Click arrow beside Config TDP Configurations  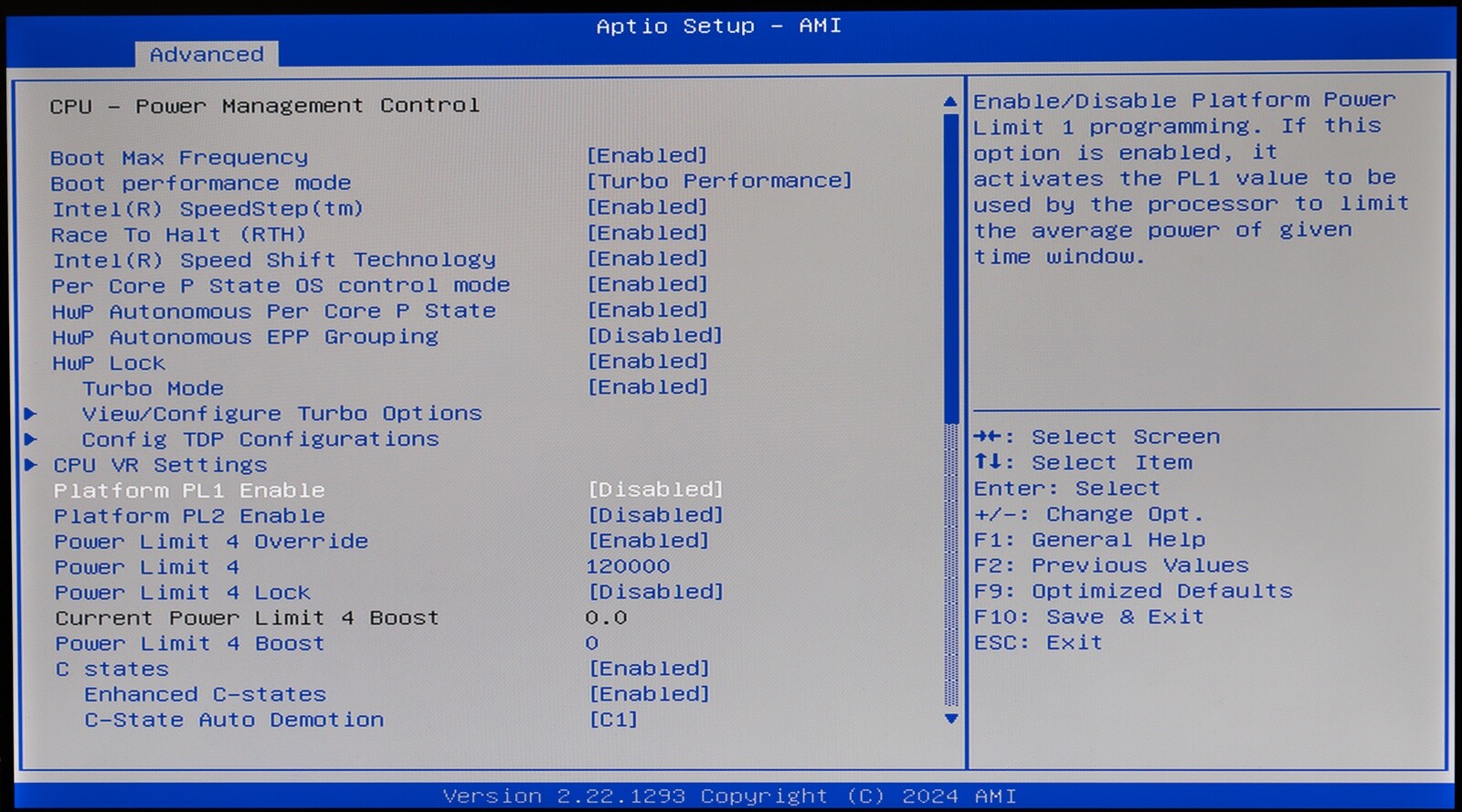pos(31,439)
